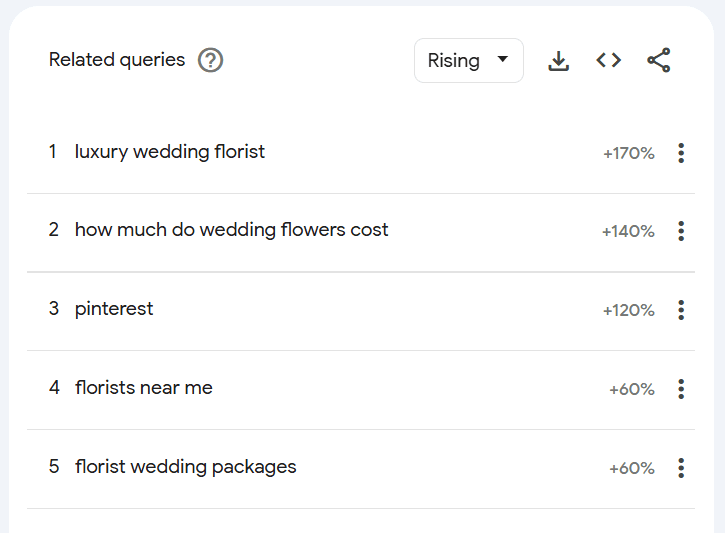Viewport: 725px width, 533px height.
Task: Open the florists near me query
Action: pos(144,387)
